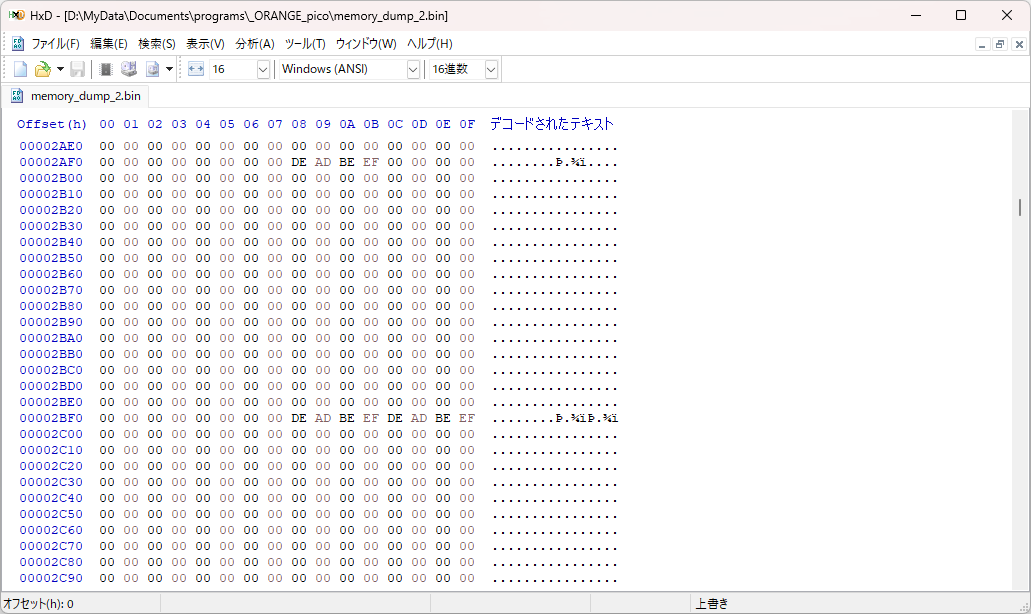Screen dimensions: 1031x614
Task: Open a file using the Open folder icon
Action: point(45,68)
